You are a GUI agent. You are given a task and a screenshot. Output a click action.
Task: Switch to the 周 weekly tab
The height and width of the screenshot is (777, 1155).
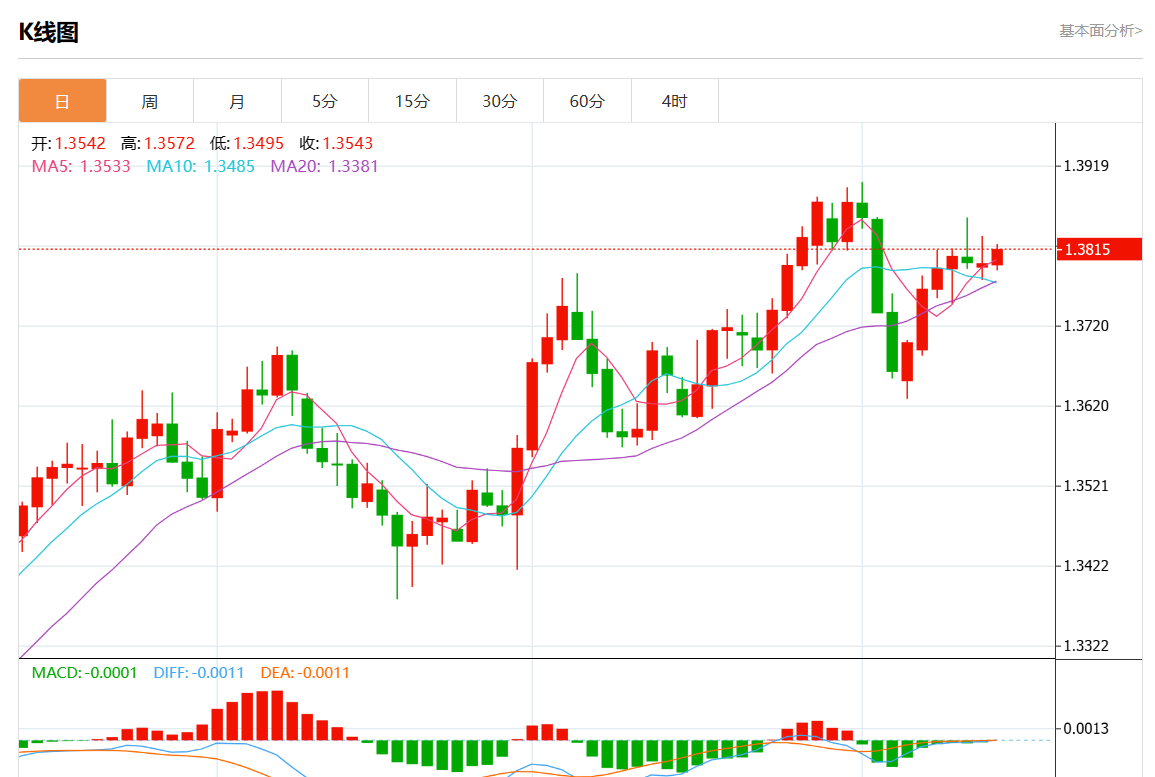click(150, 101)
